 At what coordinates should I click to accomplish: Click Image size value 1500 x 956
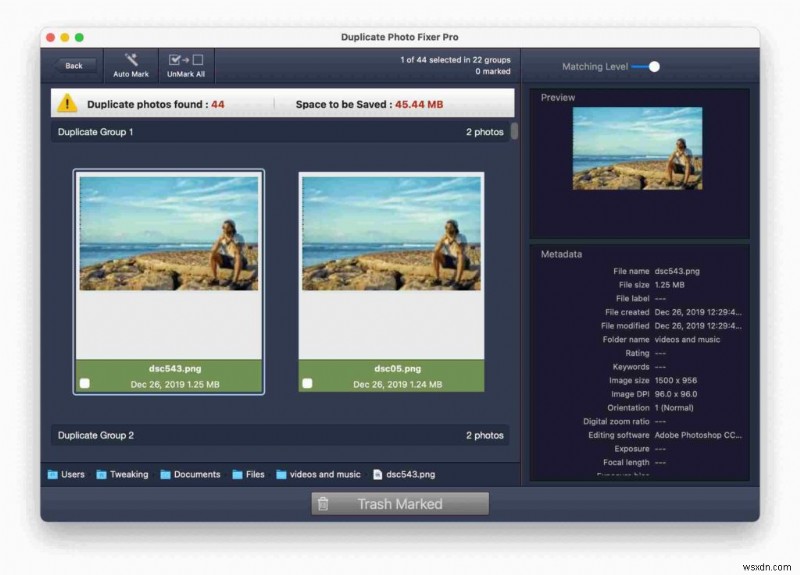click(676, 381)
